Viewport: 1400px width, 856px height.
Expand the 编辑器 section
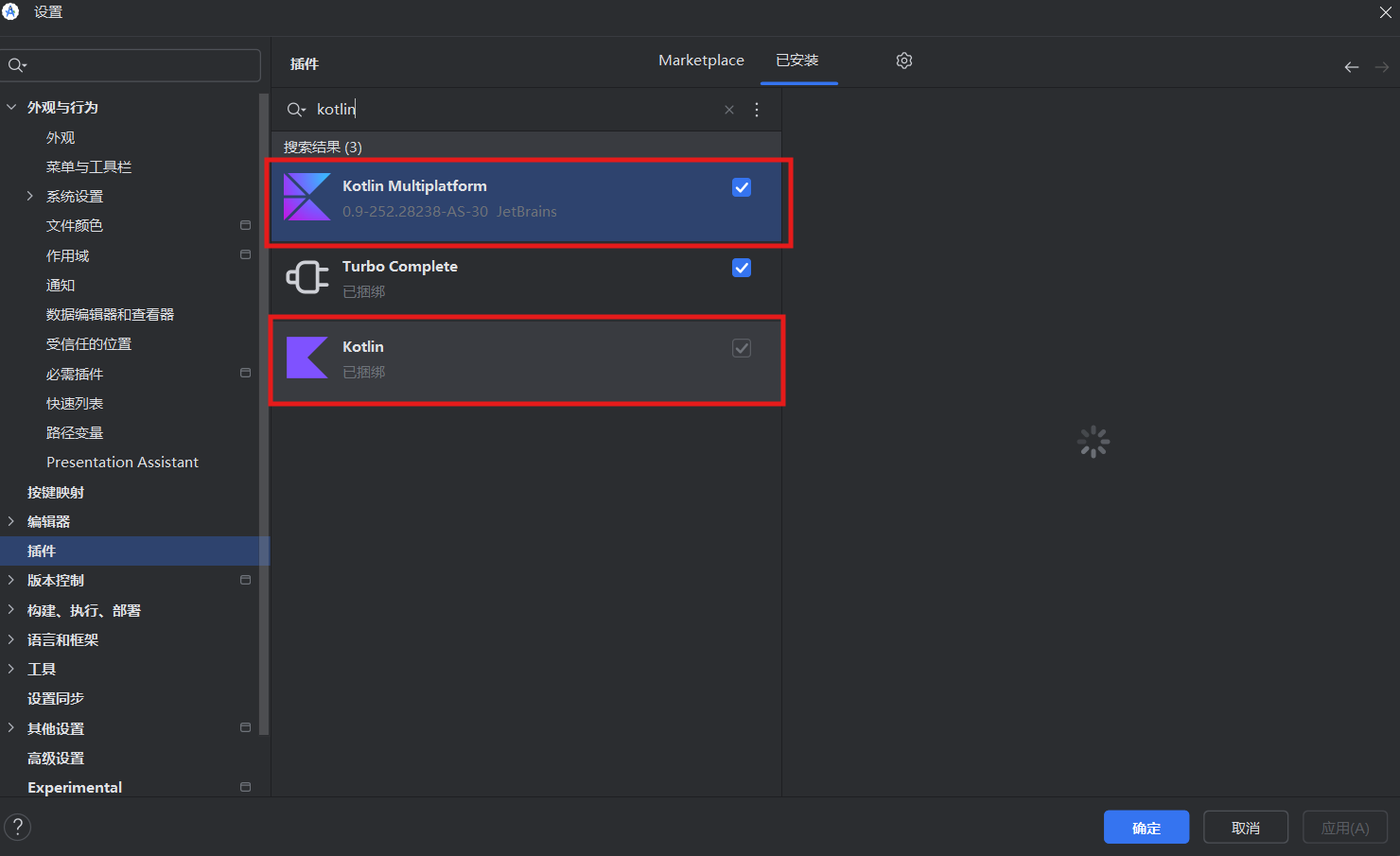click(11, 521)
